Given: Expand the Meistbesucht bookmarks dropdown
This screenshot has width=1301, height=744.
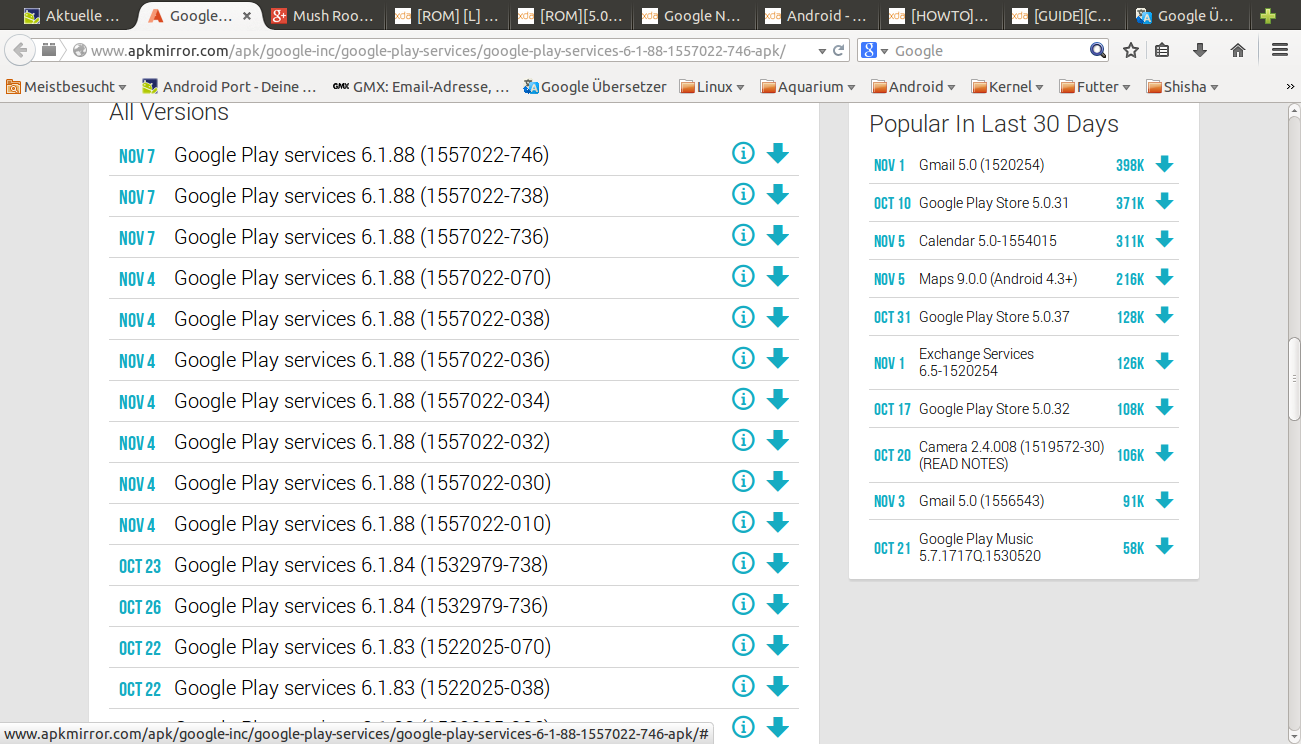Looking at the screenshot, I should click(x=66, y=87).
